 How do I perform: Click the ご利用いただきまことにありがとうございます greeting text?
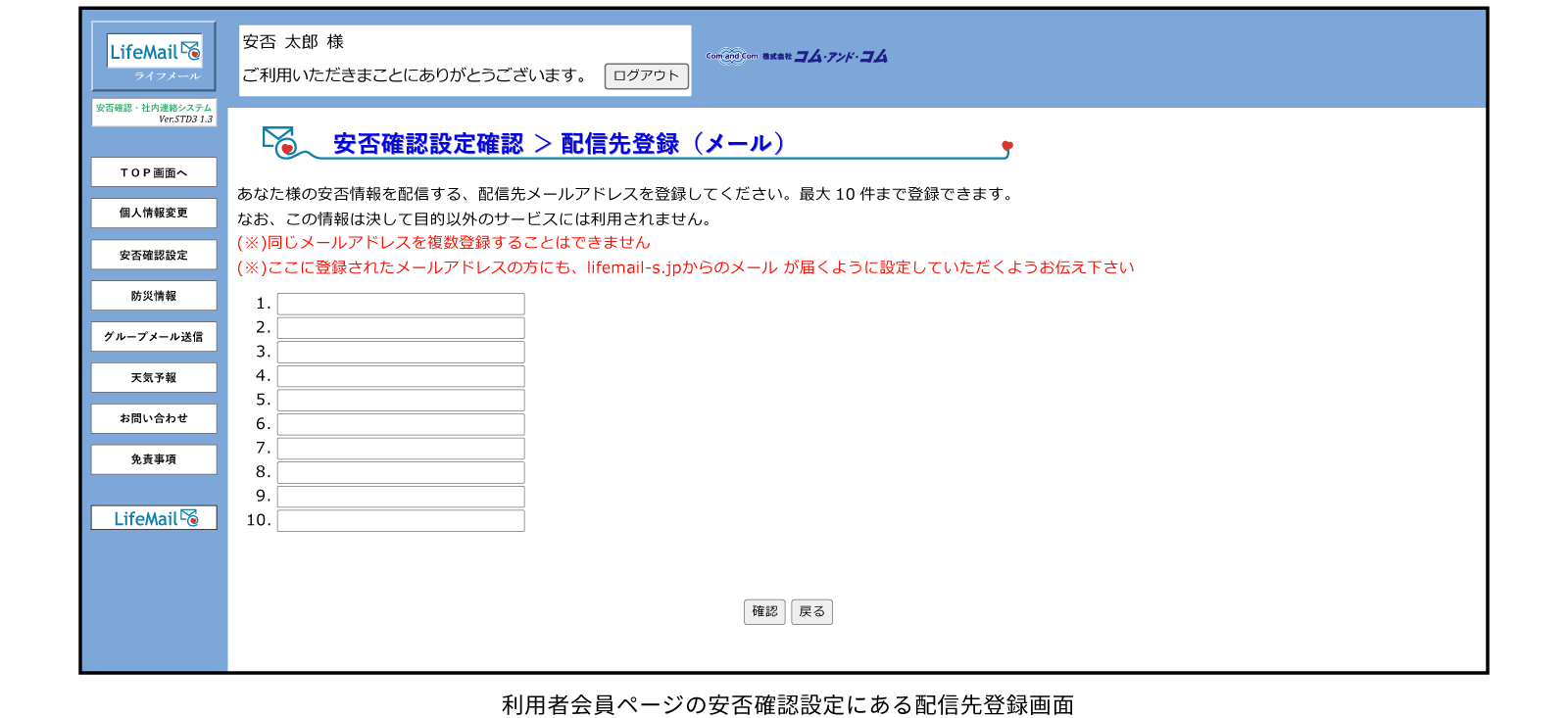[416, 75]
